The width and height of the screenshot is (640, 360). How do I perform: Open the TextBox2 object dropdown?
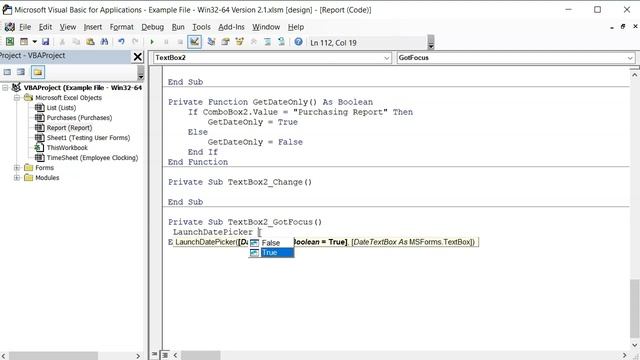click(386, 58)
